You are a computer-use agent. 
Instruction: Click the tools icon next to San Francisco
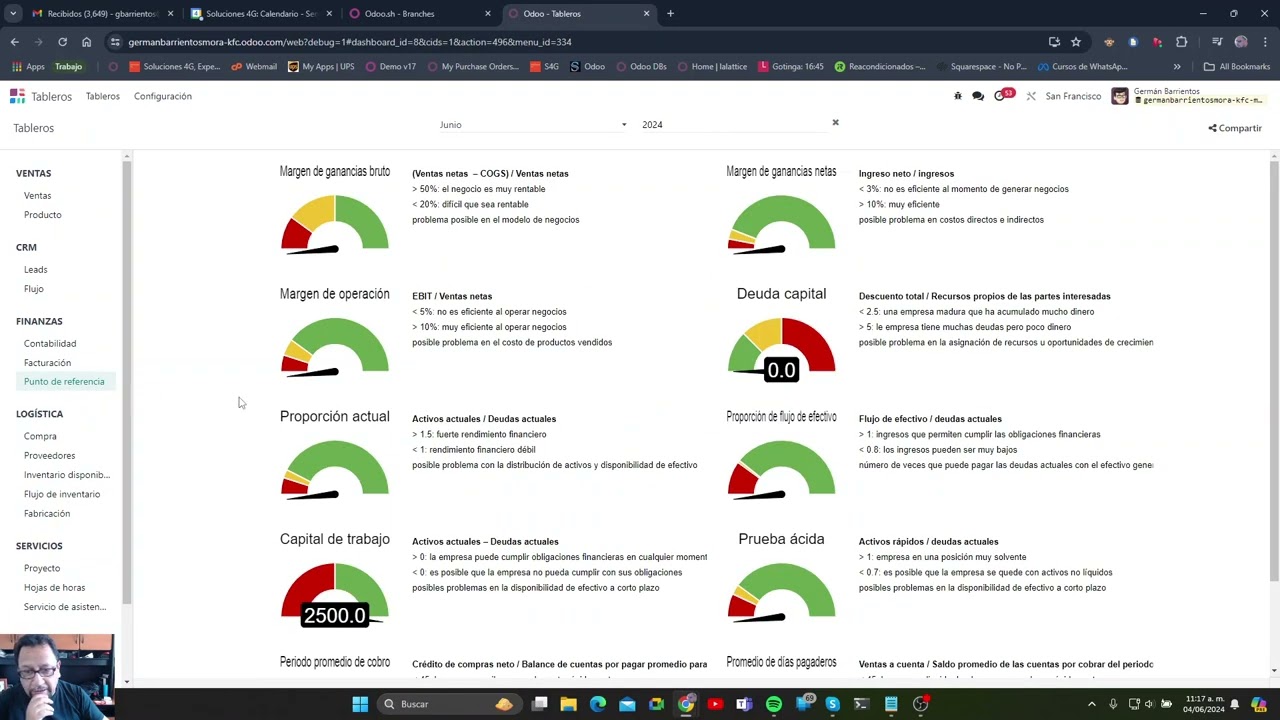tap(1031, 96)
